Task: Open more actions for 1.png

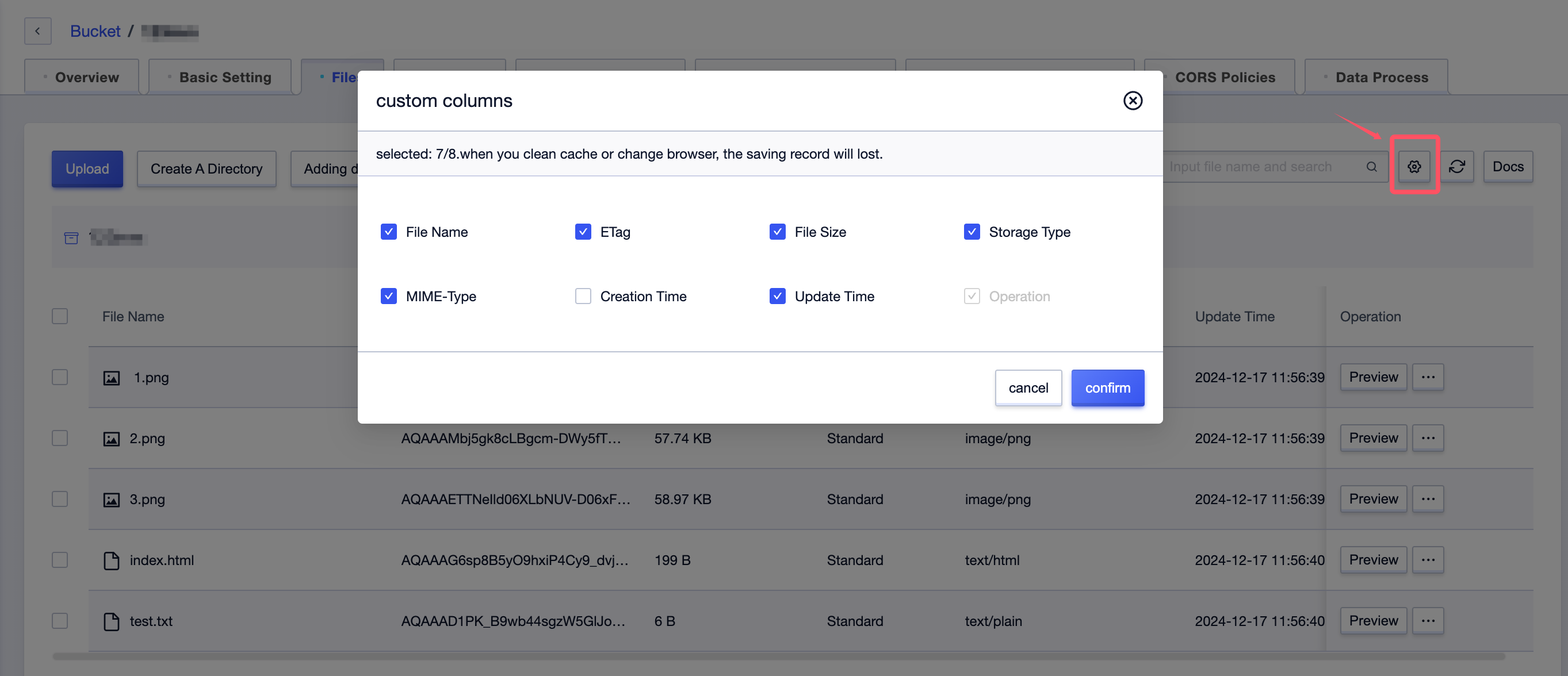Action: point(1428,377)
